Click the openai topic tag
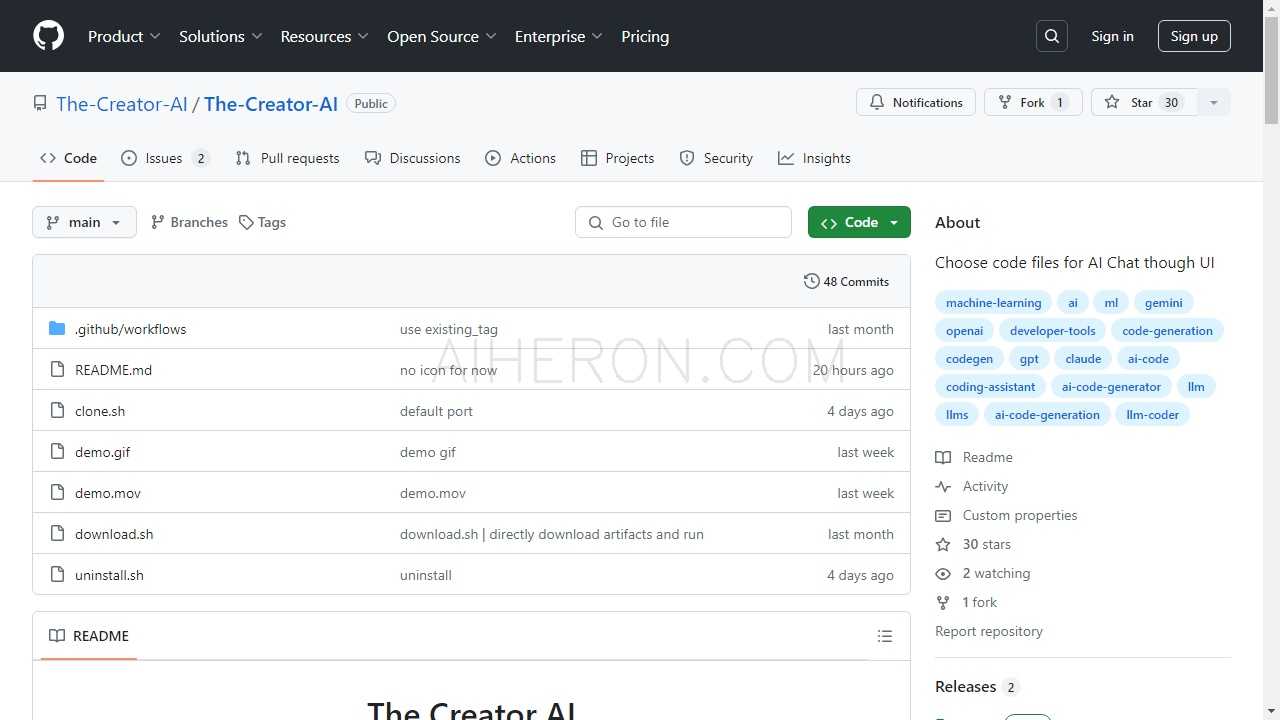The width and height of the screenshot is (1280, 720). tap(964, 331)
